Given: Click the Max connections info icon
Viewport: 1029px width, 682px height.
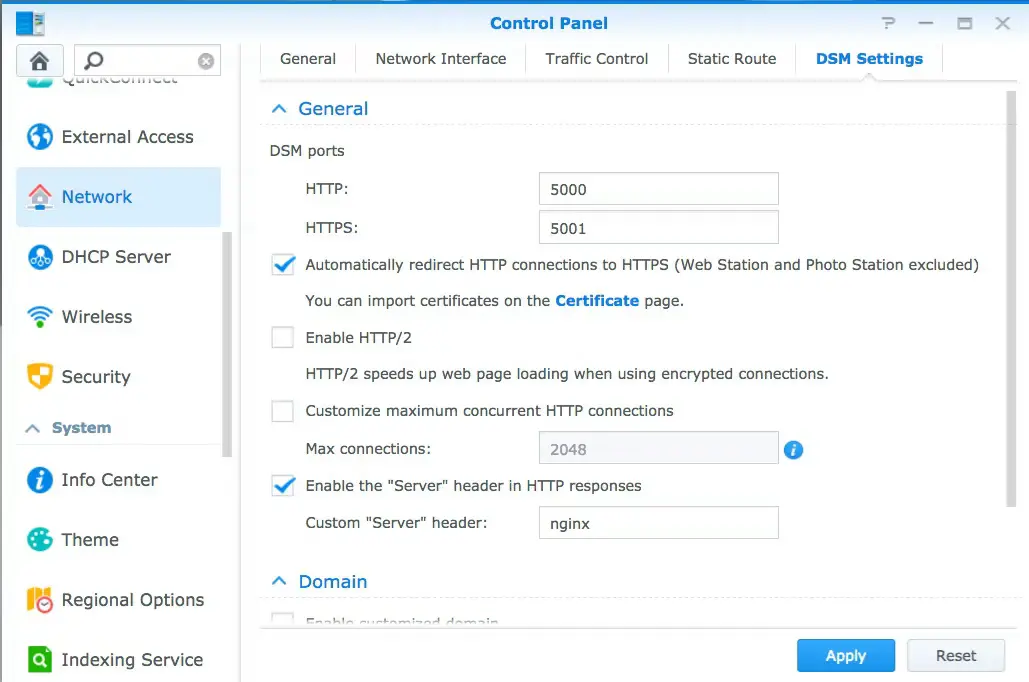Looking at the screenshot, I should coord(794,450).
